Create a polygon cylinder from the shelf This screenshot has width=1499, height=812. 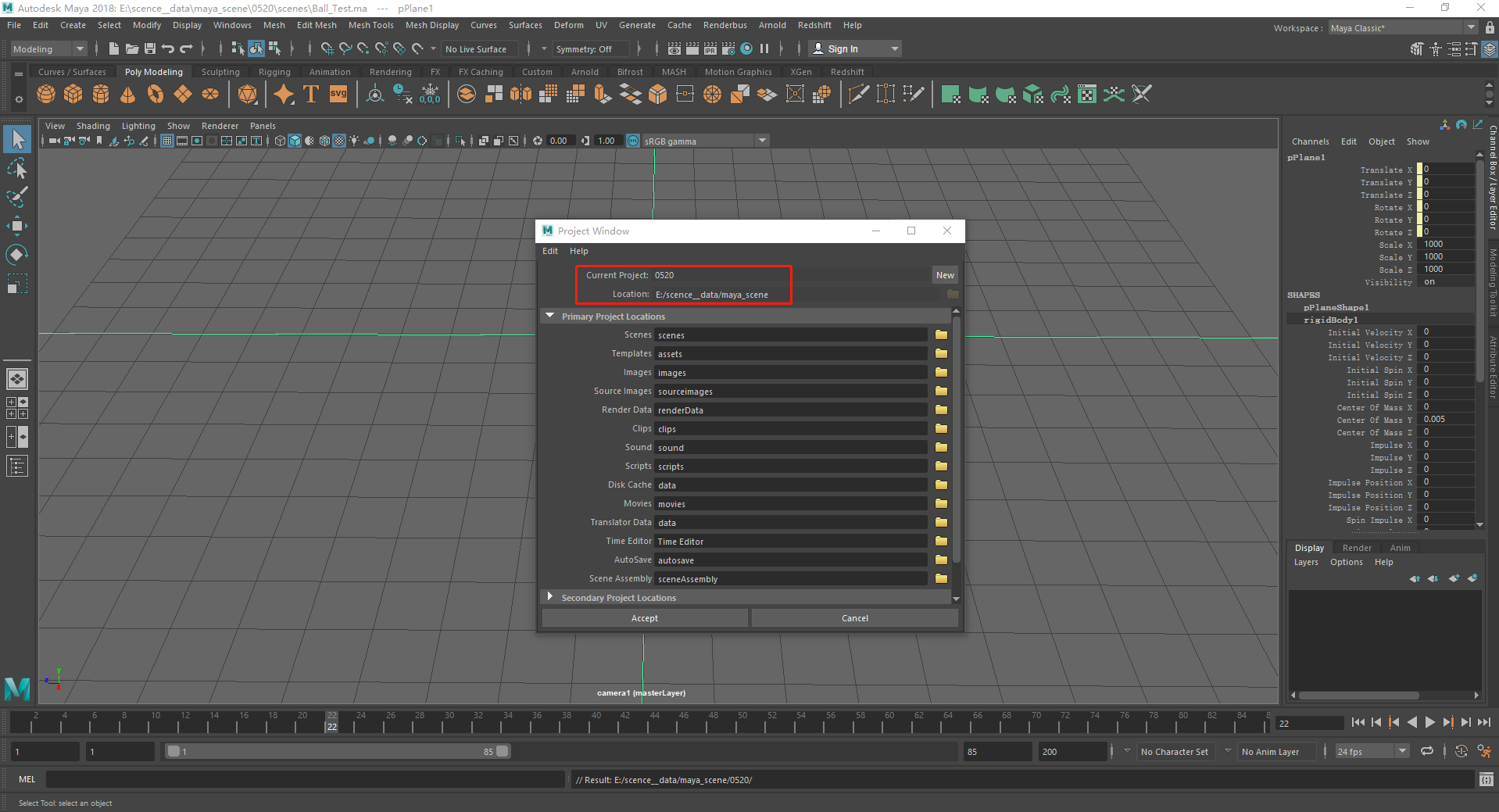tap(101, 95)
